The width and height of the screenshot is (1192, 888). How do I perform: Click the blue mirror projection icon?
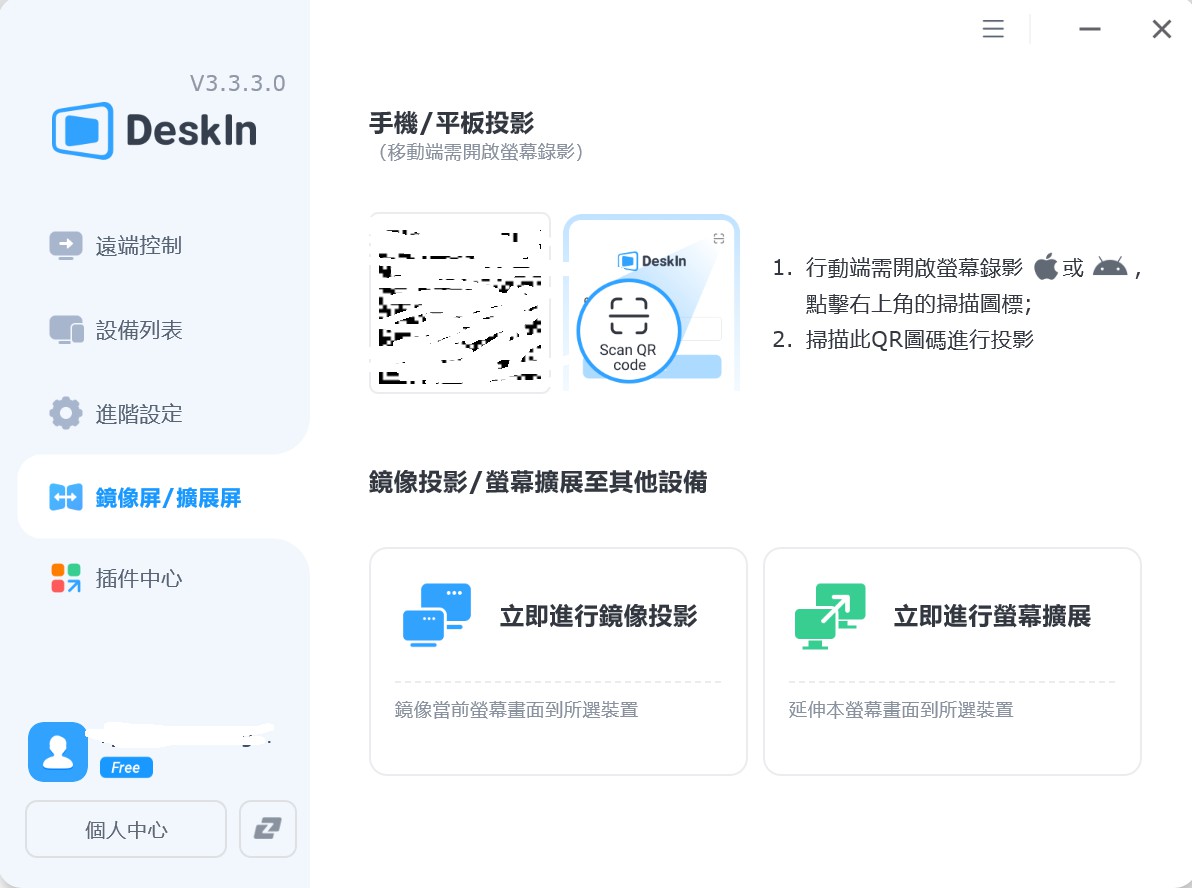pyautogui.click(x=436, y=615)
